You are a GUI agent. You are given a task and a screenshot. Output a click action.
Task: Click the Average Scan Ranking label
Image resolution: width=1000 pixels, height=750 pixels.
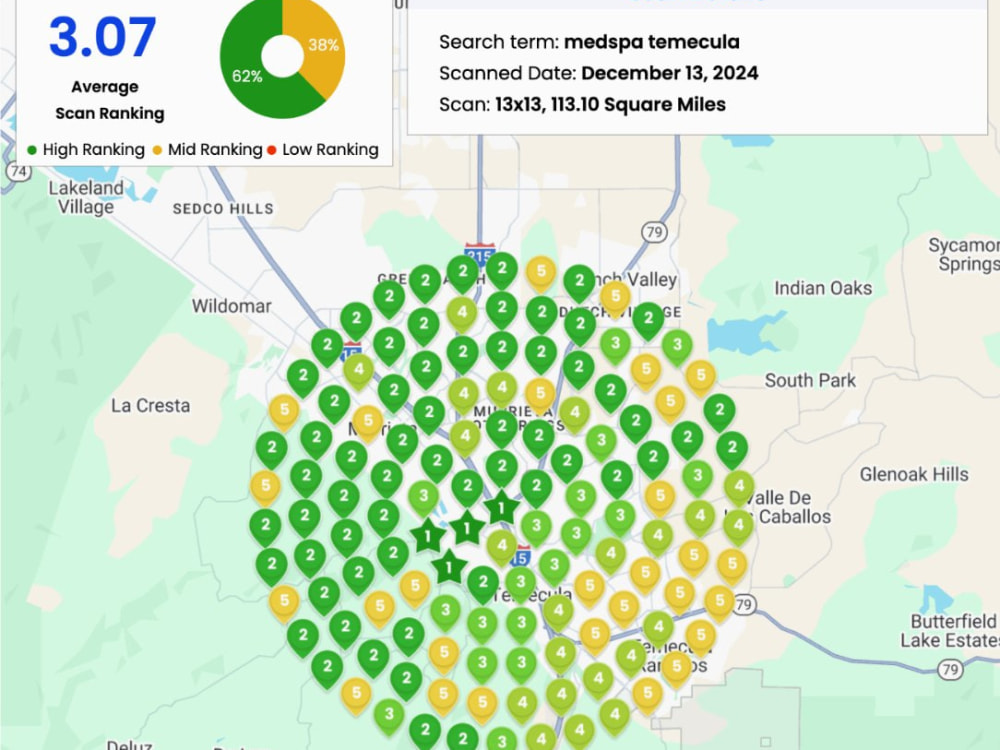click(108, 99)
